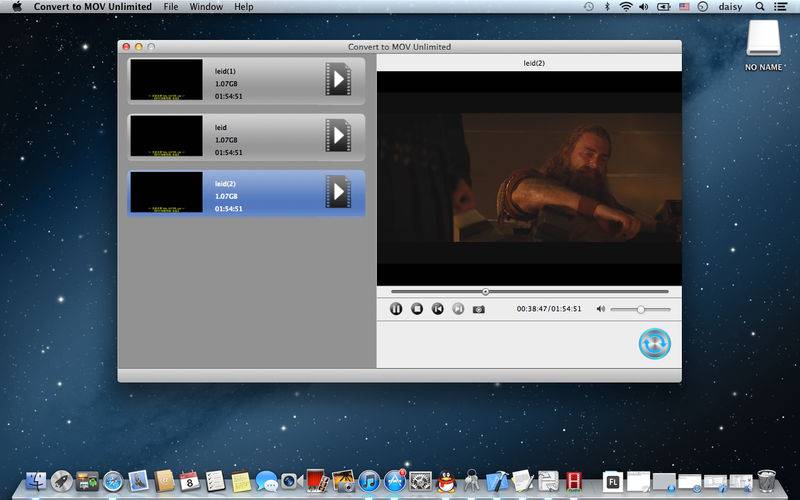Open the Window menu

click(x=206, y=7)
